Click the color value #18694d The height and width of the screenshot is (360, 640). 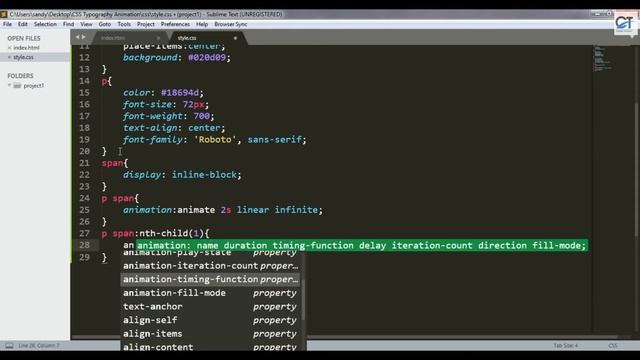(180, 93)
